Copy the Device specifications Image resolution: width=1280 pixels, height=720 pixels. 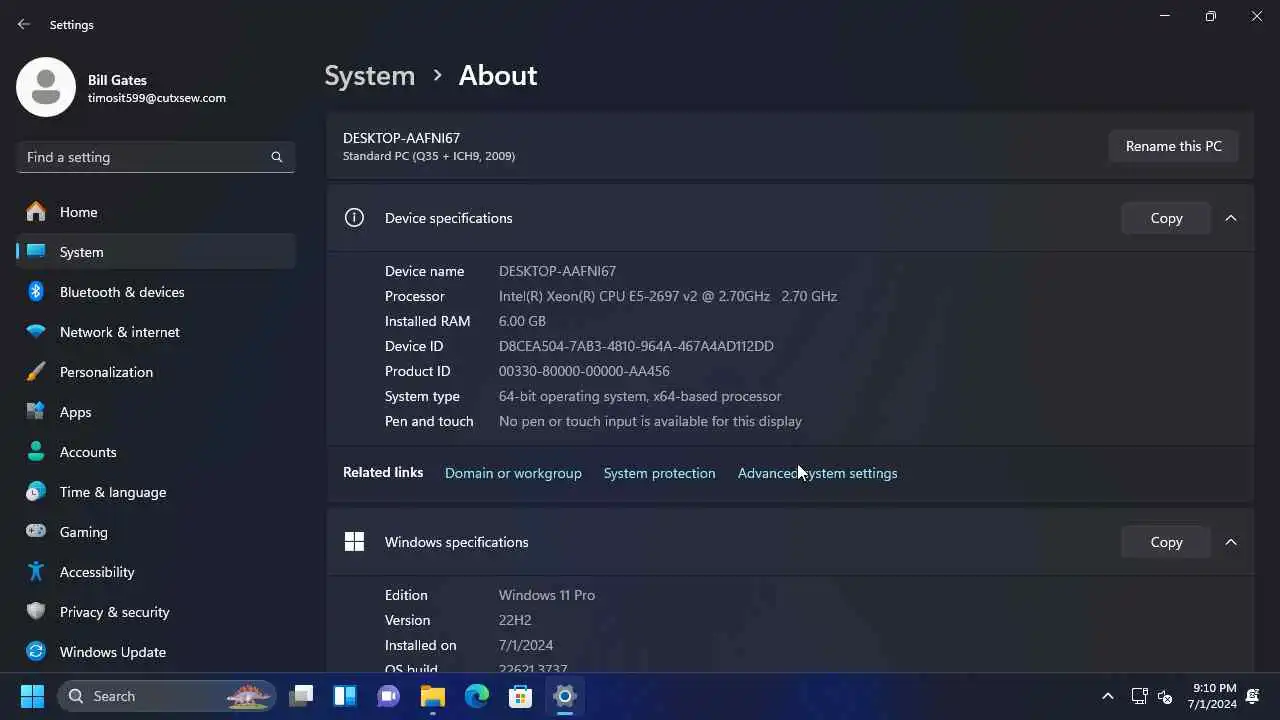[x=1166, y=218]
